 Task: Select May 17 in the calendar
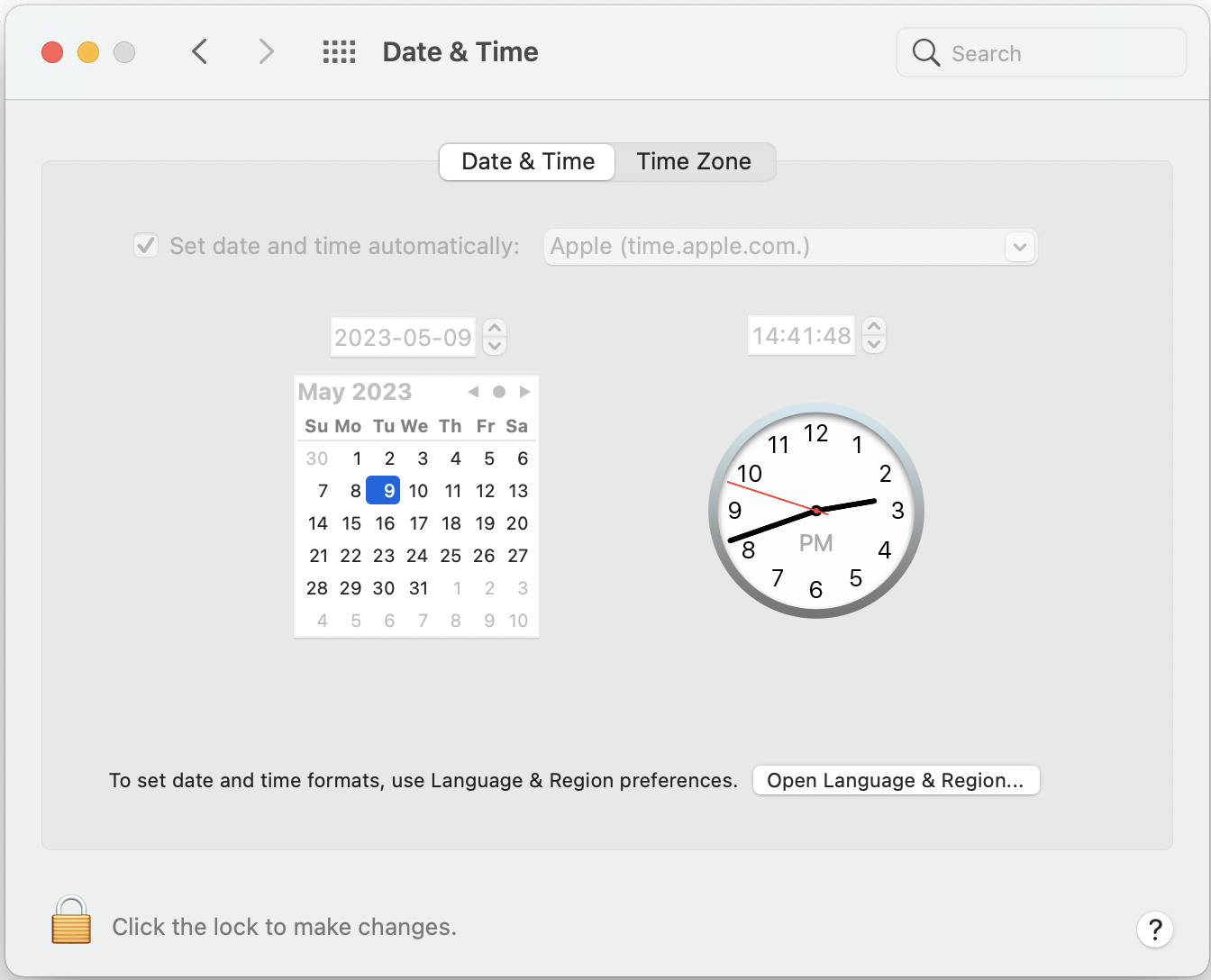(x=419, y=523)
